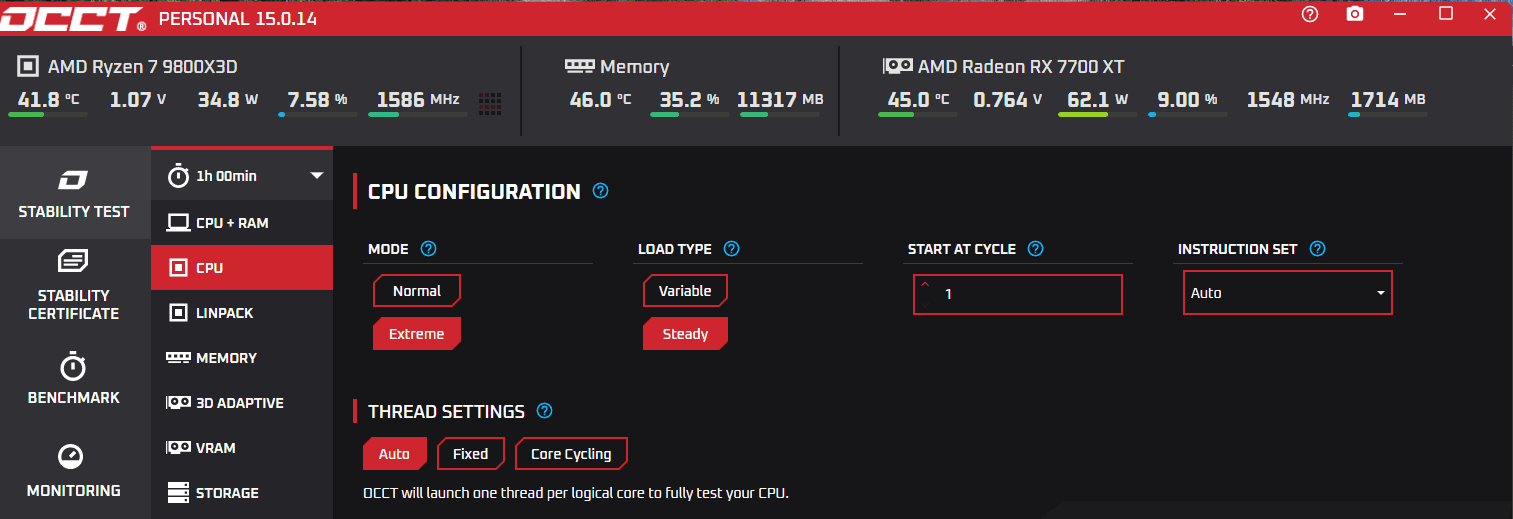Click GPU usage 9.00 % reading
1513x519 pixels.
point(1188,99)
